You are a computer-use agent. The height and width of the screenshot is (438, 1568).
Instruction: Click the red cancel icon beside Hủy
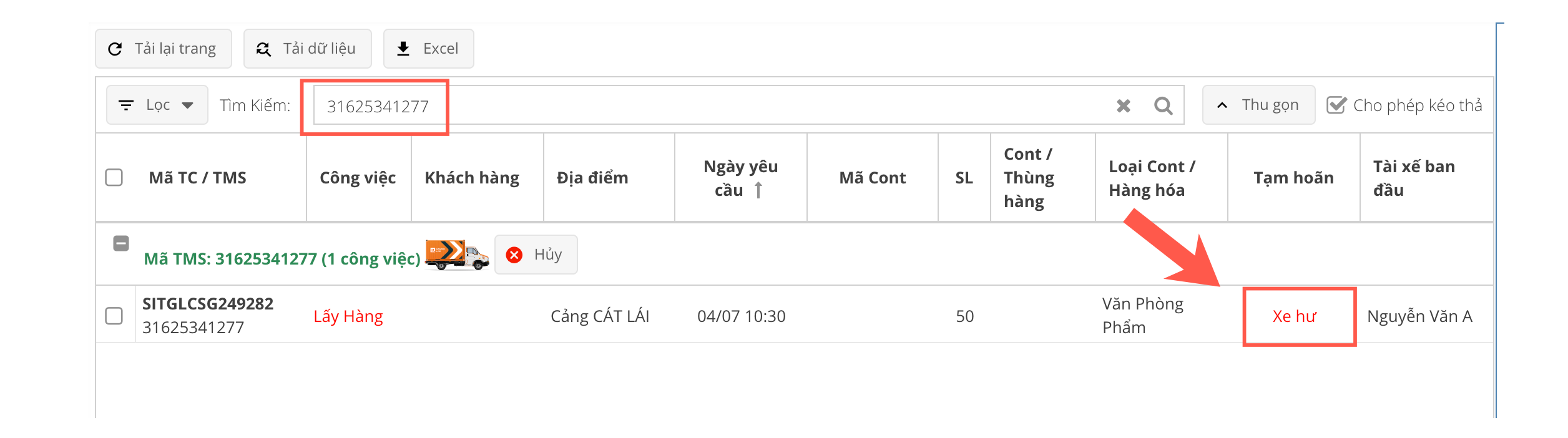[x=514, y=255]
